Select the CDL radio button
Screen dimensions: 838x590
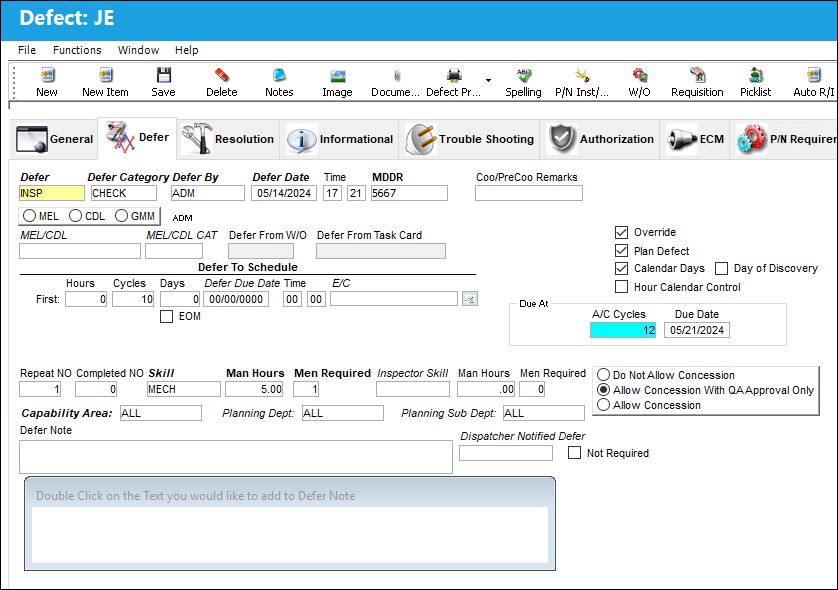(x=75, y=216)
